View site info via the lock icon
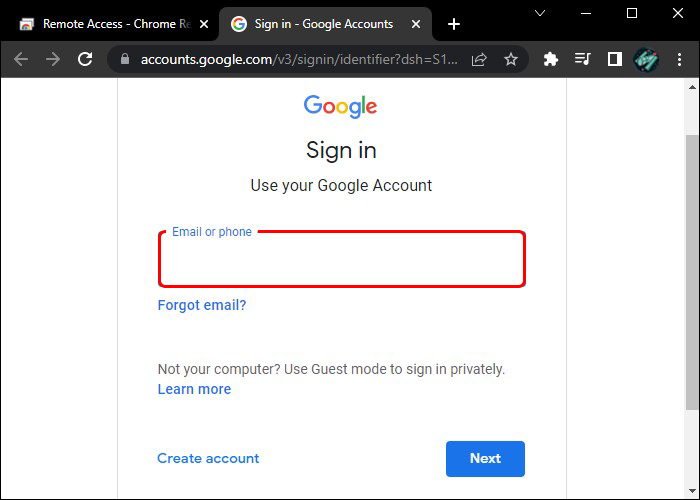Image resolution: width=700 pixels, height=500 pixels. click(125, 60)
